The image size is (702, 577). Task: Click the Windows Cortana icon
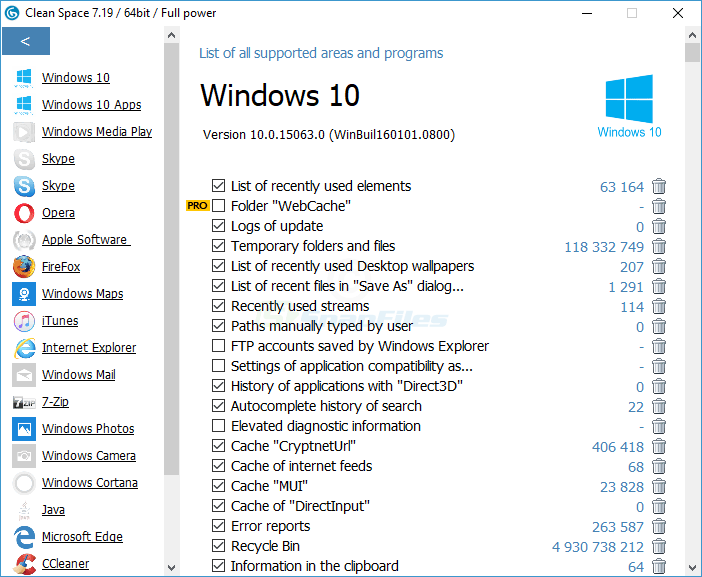tap(24, 483)
